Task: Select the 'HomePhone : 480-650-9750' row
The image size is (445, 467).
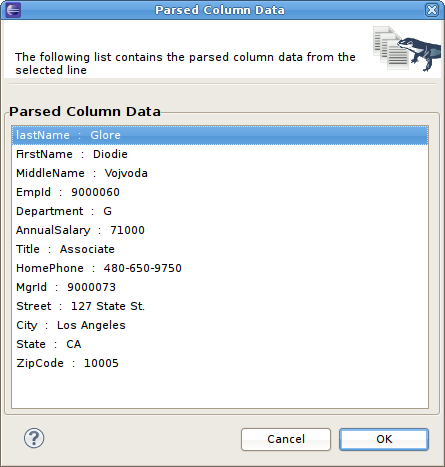Action: pos(220,268)
